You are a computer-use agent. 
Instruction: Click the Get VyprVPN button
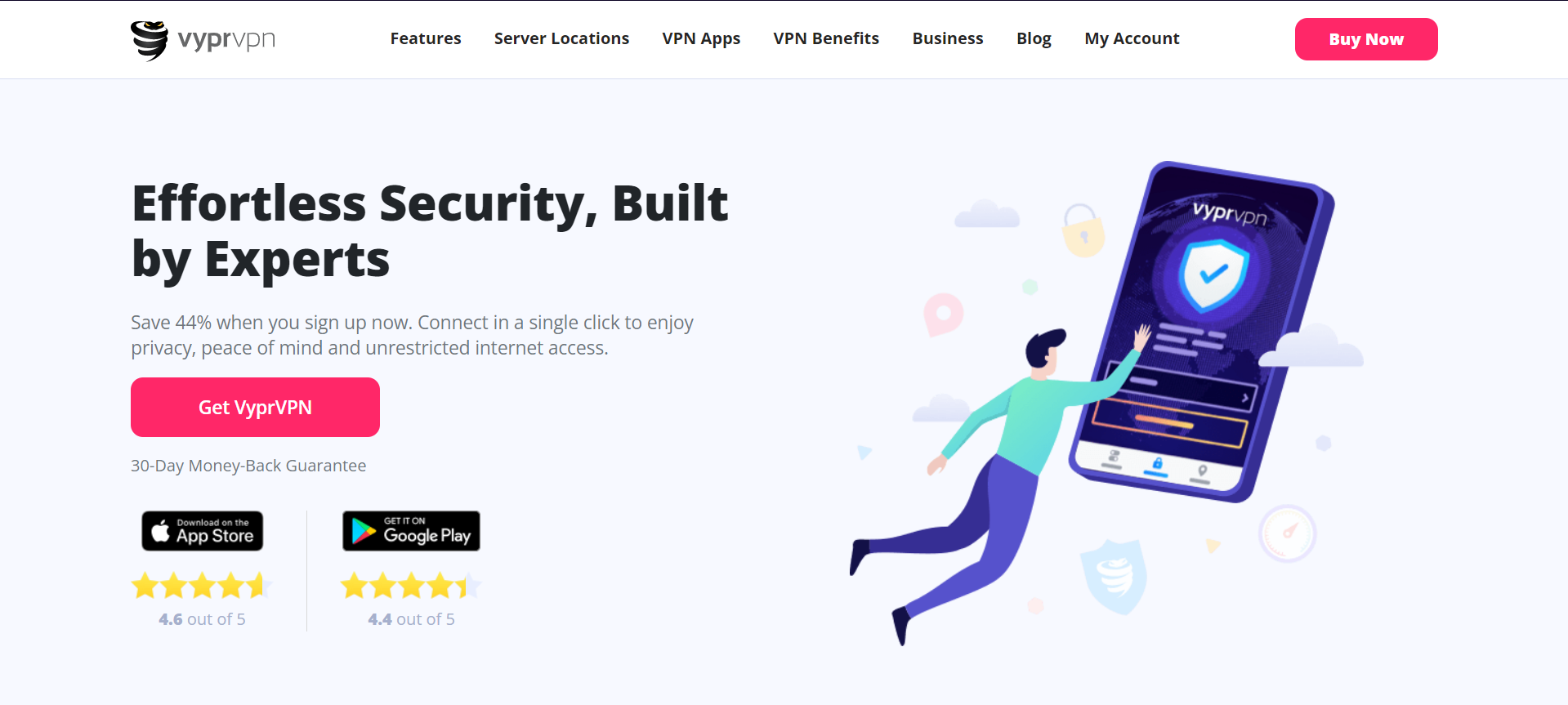pos(255,407)
